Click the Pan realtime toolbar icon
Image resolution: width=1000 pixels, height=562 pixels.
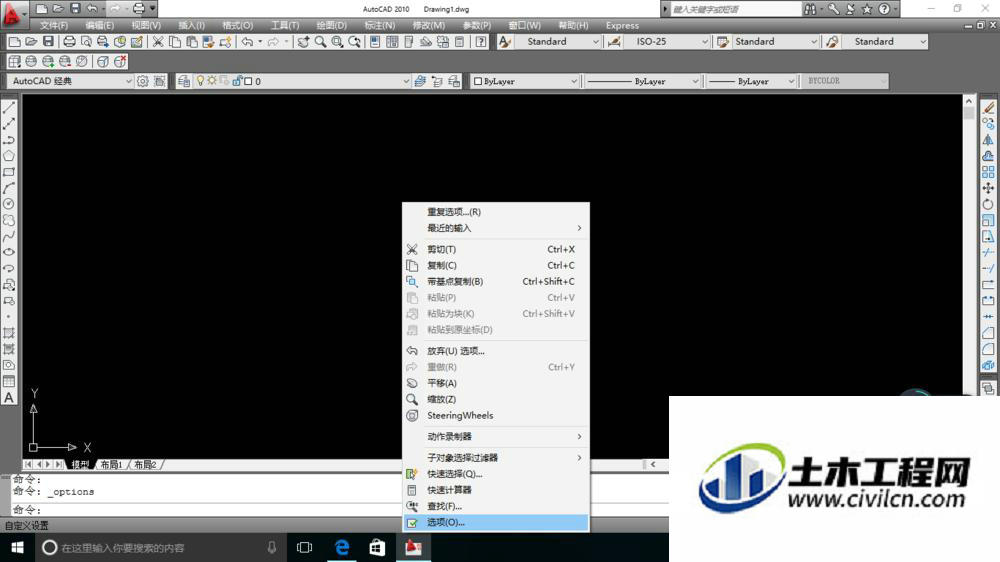[304, 42]
